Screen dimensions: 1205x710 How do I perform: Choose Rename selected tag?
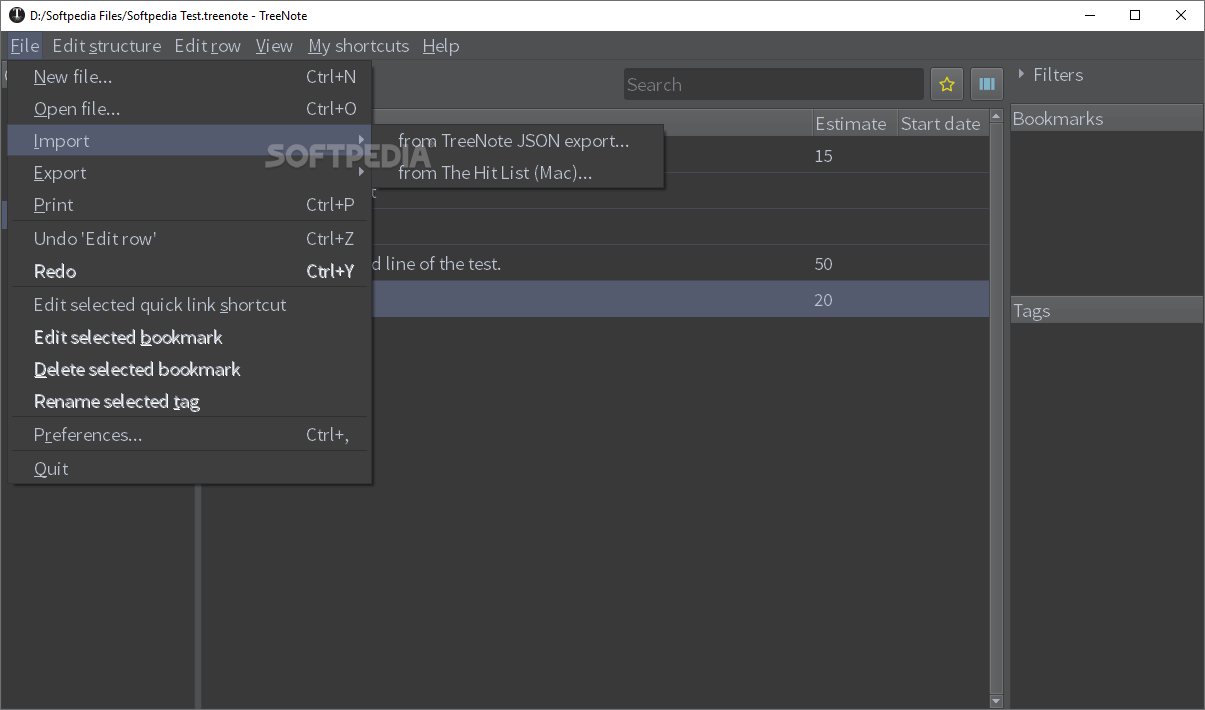tap(190, 401)
